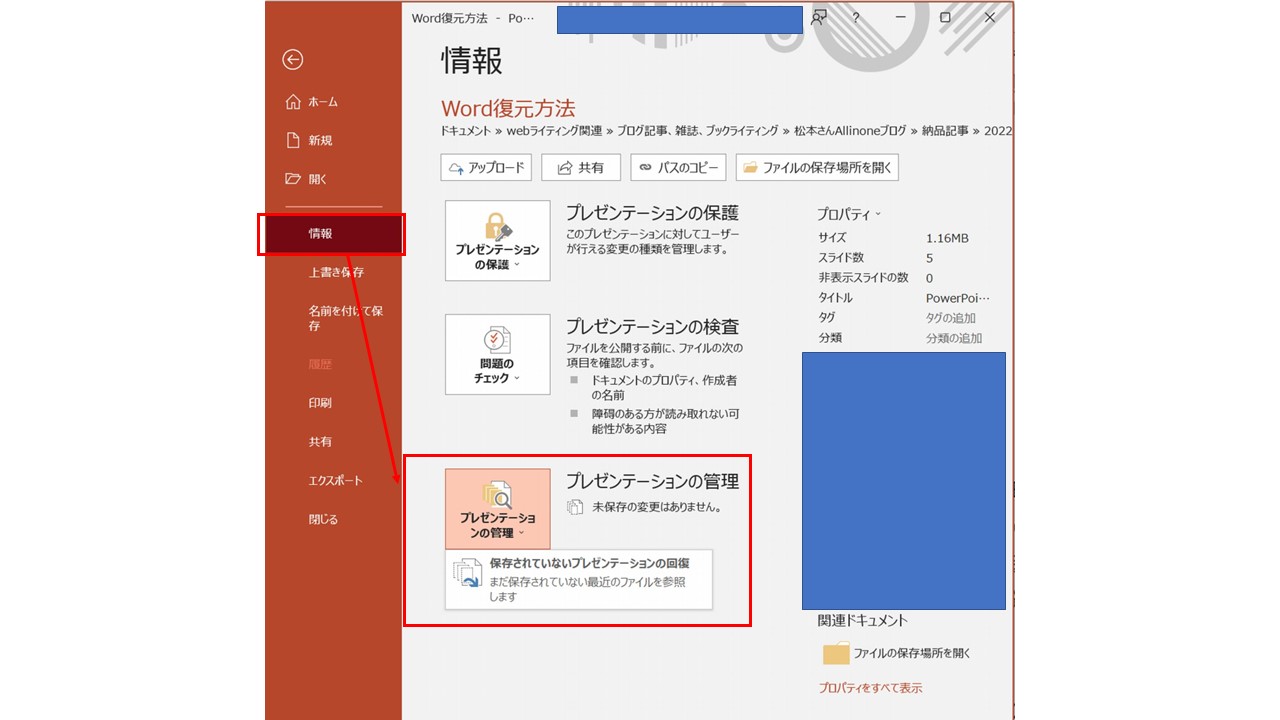This screenshot has height=720, width=1280.
Task: Choose 名前を付けて保存 in the sidebar
Action: (345, 318)
